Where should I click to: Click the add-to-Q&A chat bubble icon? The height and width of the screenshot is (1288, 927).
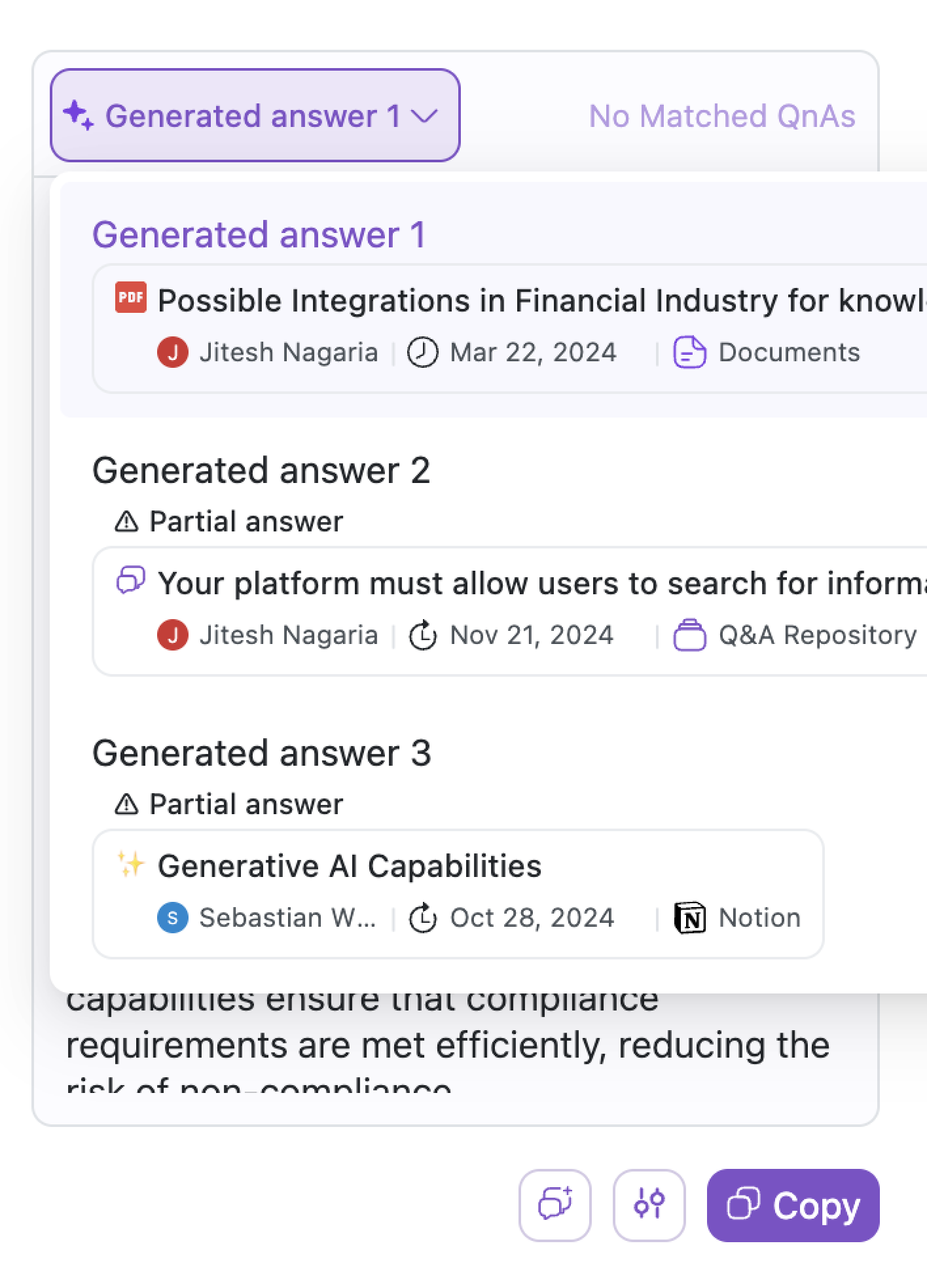pyautogui.click(x=554, y=1205)
